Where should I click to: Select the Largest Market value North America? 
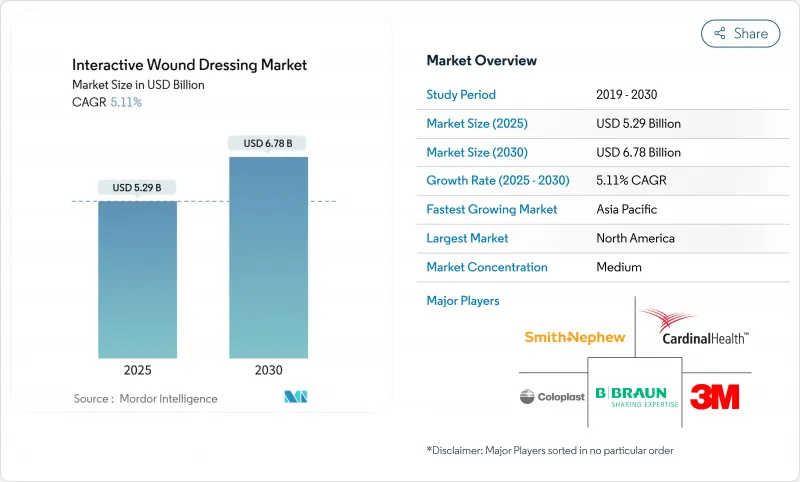634,238
